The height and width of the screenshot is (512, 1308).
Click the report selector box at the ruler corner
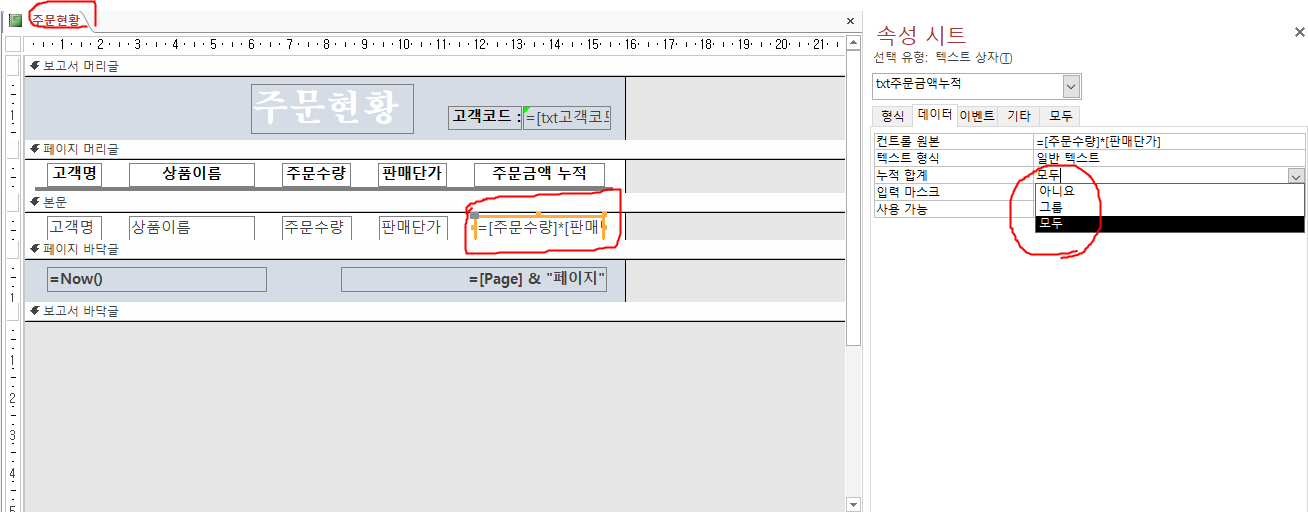[x=13, y=44]
